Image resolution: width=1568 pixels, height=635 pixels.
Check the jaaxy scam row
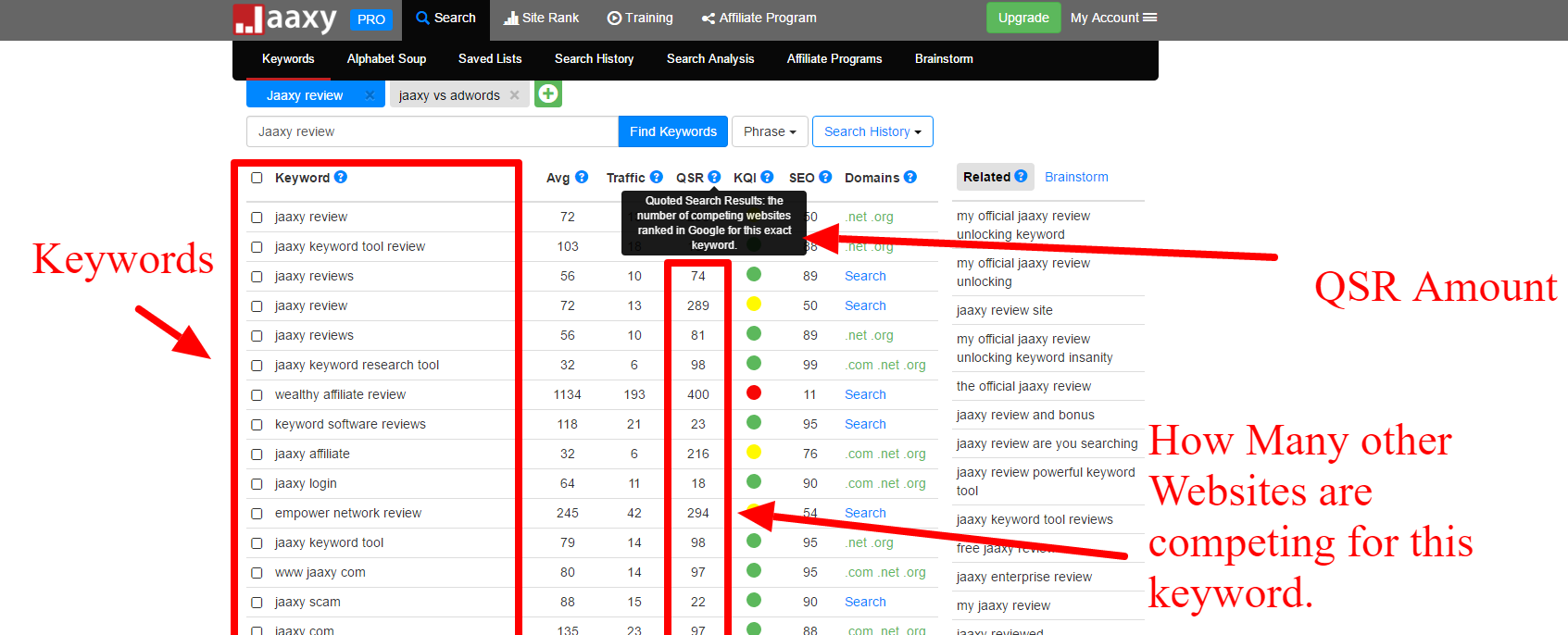click(x=257, y=603)
